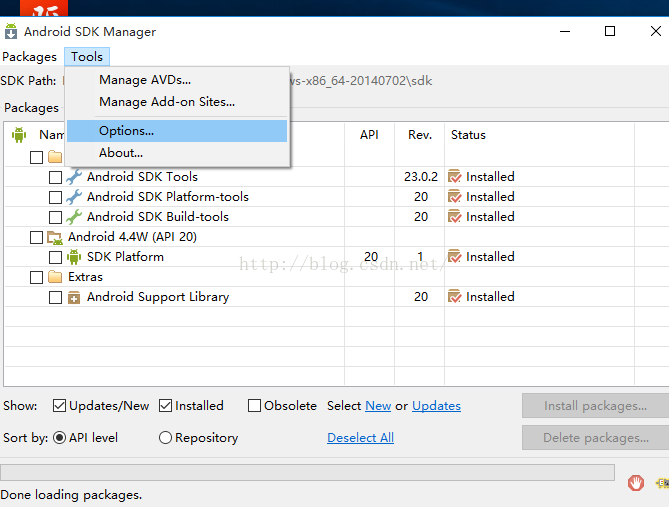The width and height of the screenshot is (669, 507).
Task: Click the installed status icon for Build-tools
Action: (454, 216)
